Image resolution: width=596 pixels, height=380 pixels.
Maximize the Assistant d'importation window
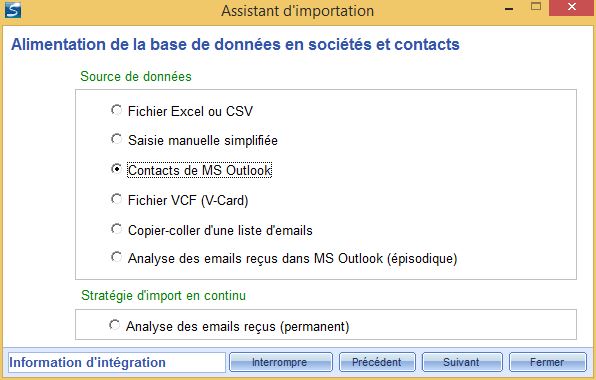536,7
